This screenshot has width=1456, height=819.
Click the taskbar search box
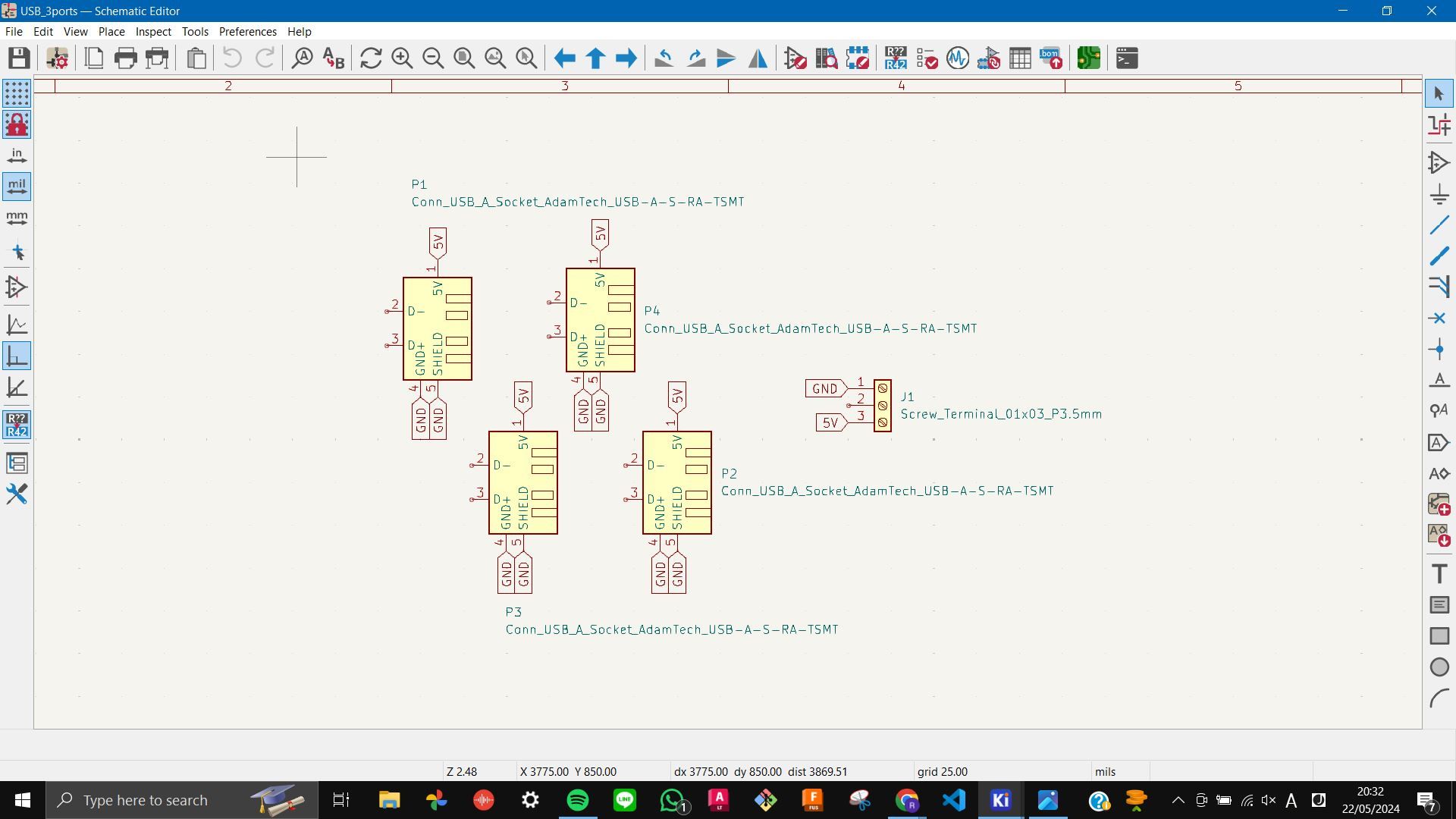pos(182,800)
